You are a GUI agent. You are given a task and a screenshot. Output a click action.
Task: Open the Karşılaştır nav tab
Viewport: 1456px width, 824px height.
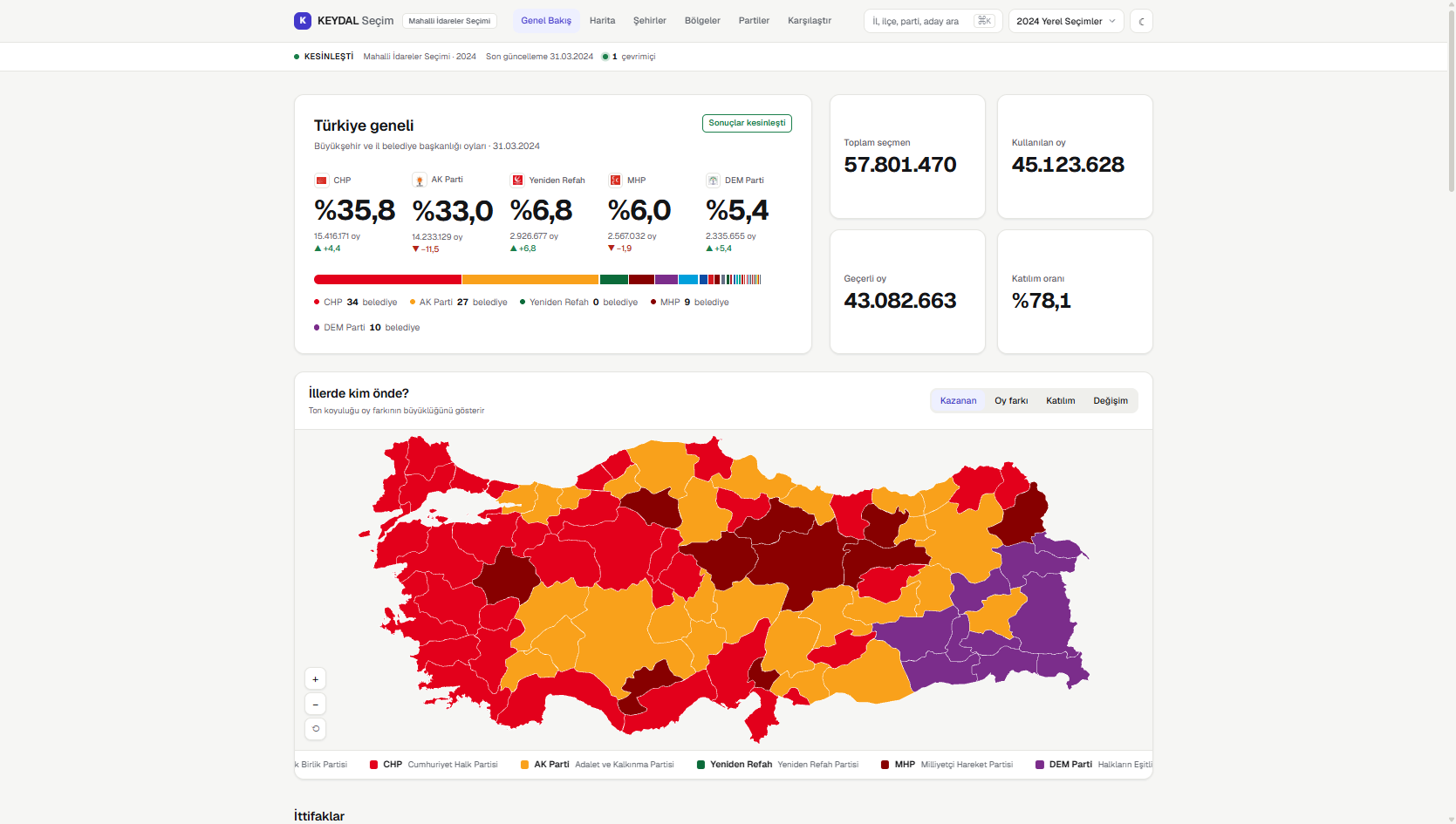[x=810, y=21]
